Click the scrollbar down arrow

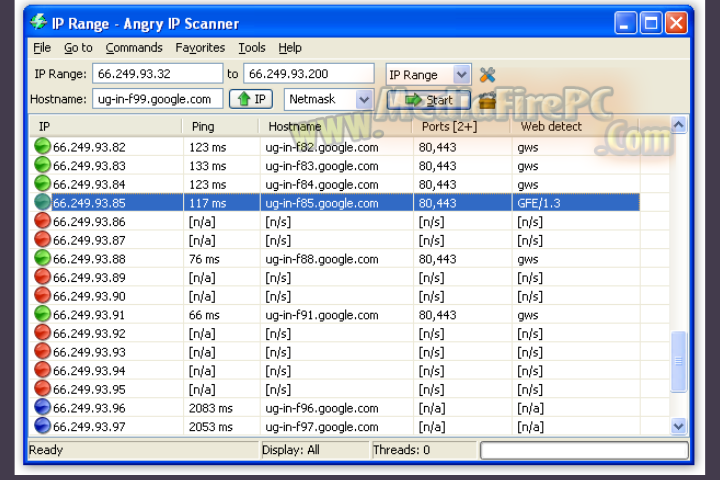[x=679, y=426]
